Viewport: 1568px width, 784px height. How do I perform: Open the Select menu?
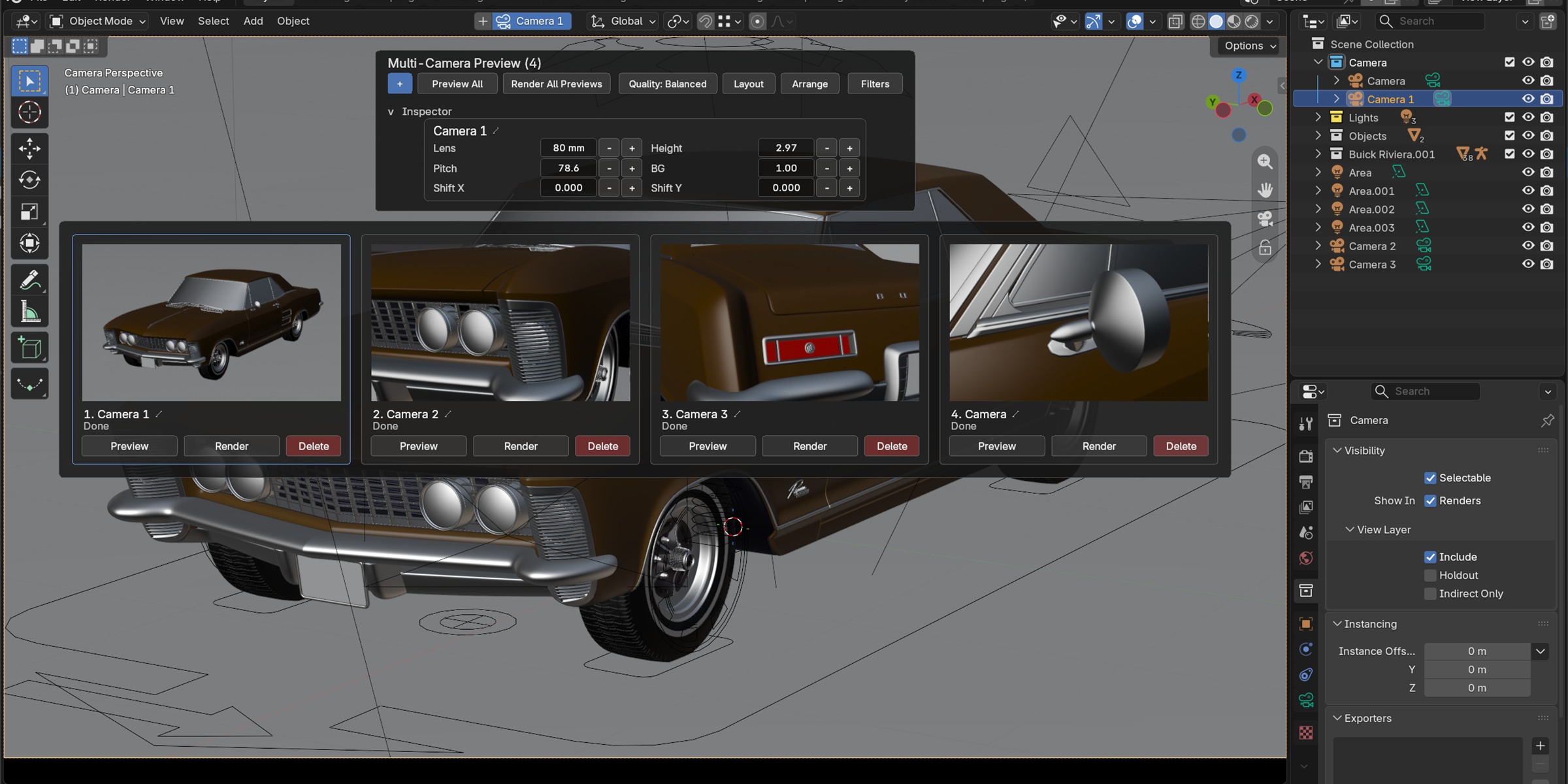pos(213,21)
